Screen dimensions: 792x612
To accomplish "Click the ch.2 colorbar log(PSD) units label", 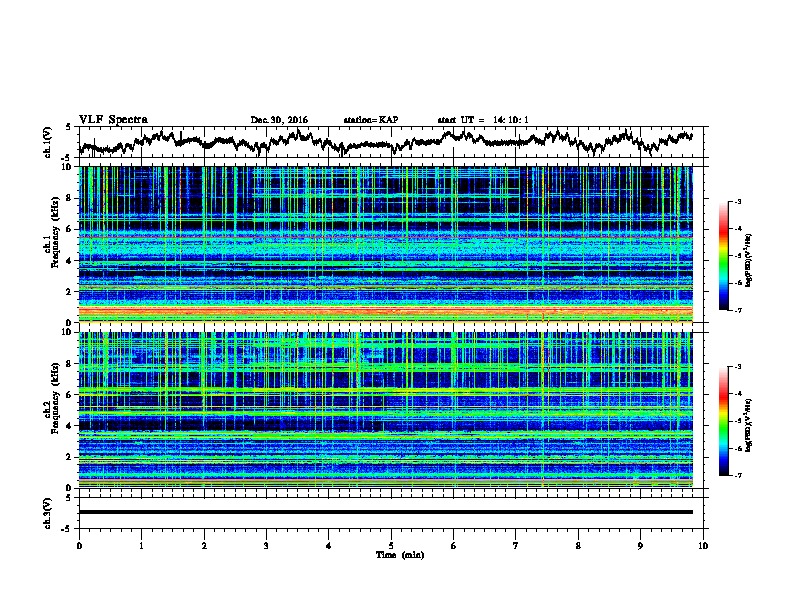I will coord(749,425).
